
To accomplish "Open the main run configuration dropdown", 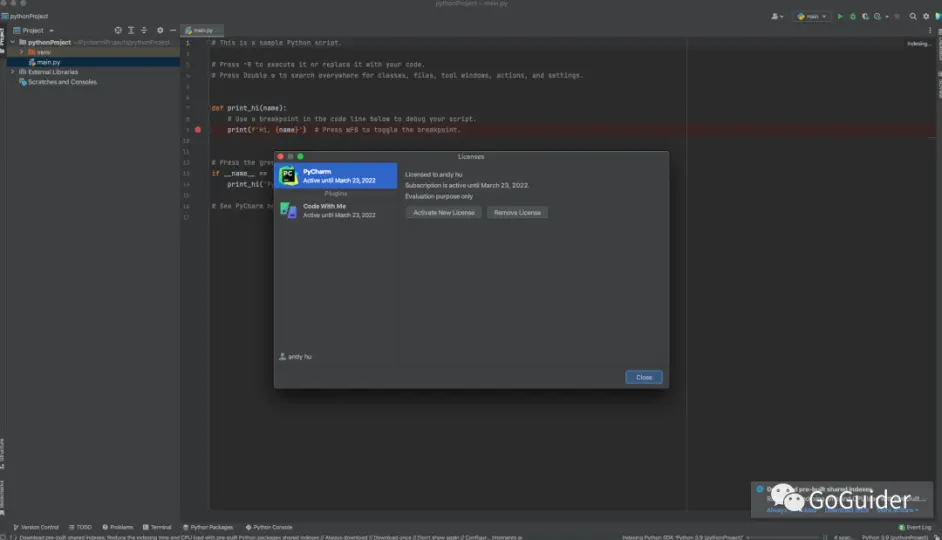I will point(812,16).
